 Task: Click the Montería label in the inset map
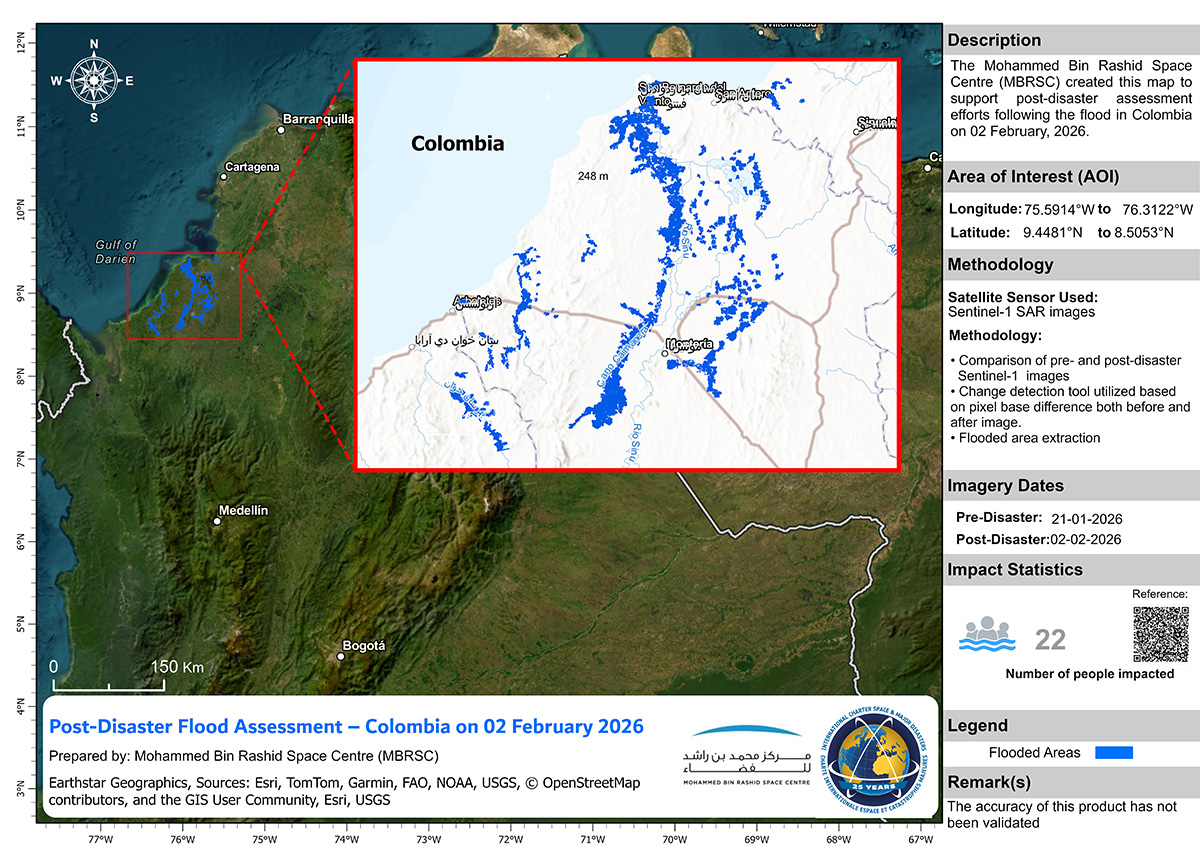click(x=691, y=344)
